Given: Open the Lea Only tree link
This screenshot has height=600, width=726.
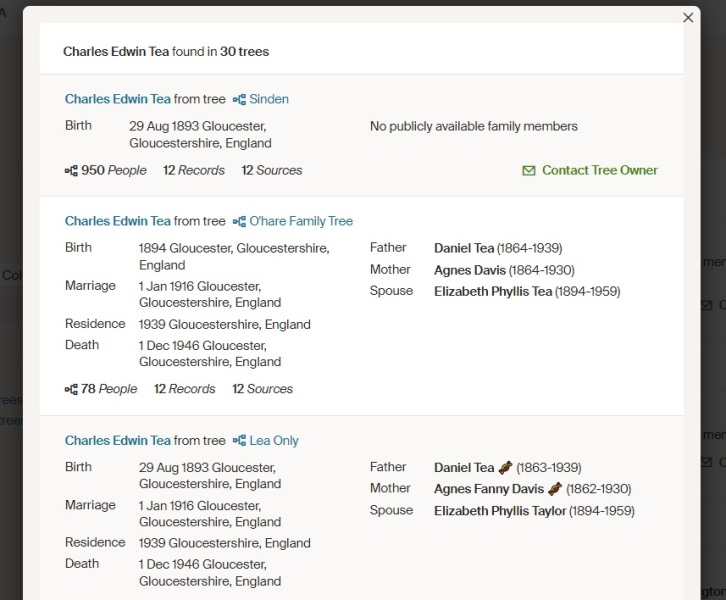Looking at the screenshot, I should (x=274, y=440).
